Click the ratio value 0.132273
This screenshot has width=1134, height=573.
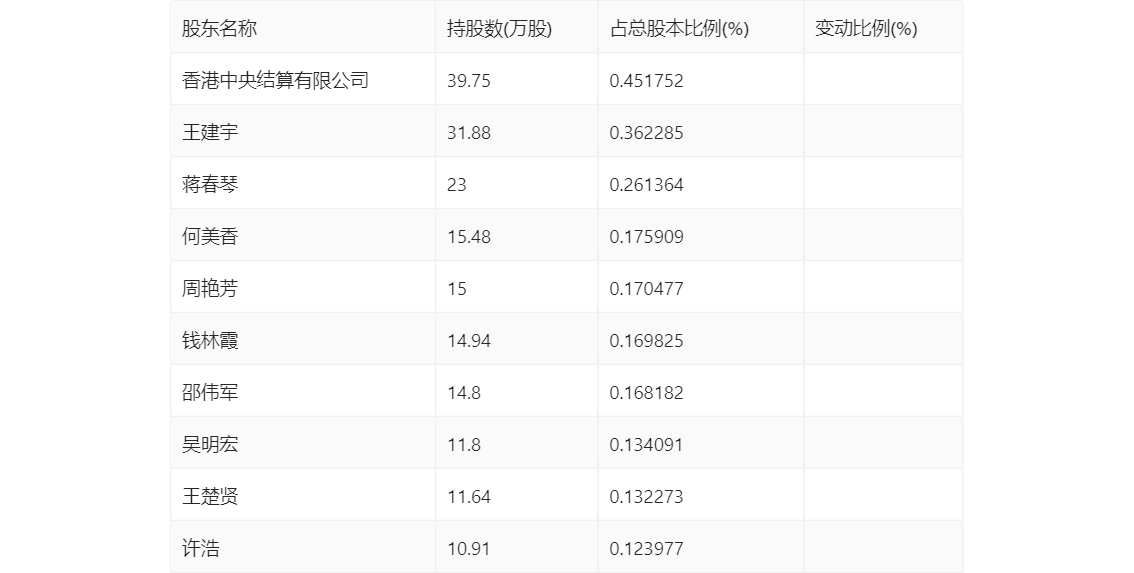(647, 498)
